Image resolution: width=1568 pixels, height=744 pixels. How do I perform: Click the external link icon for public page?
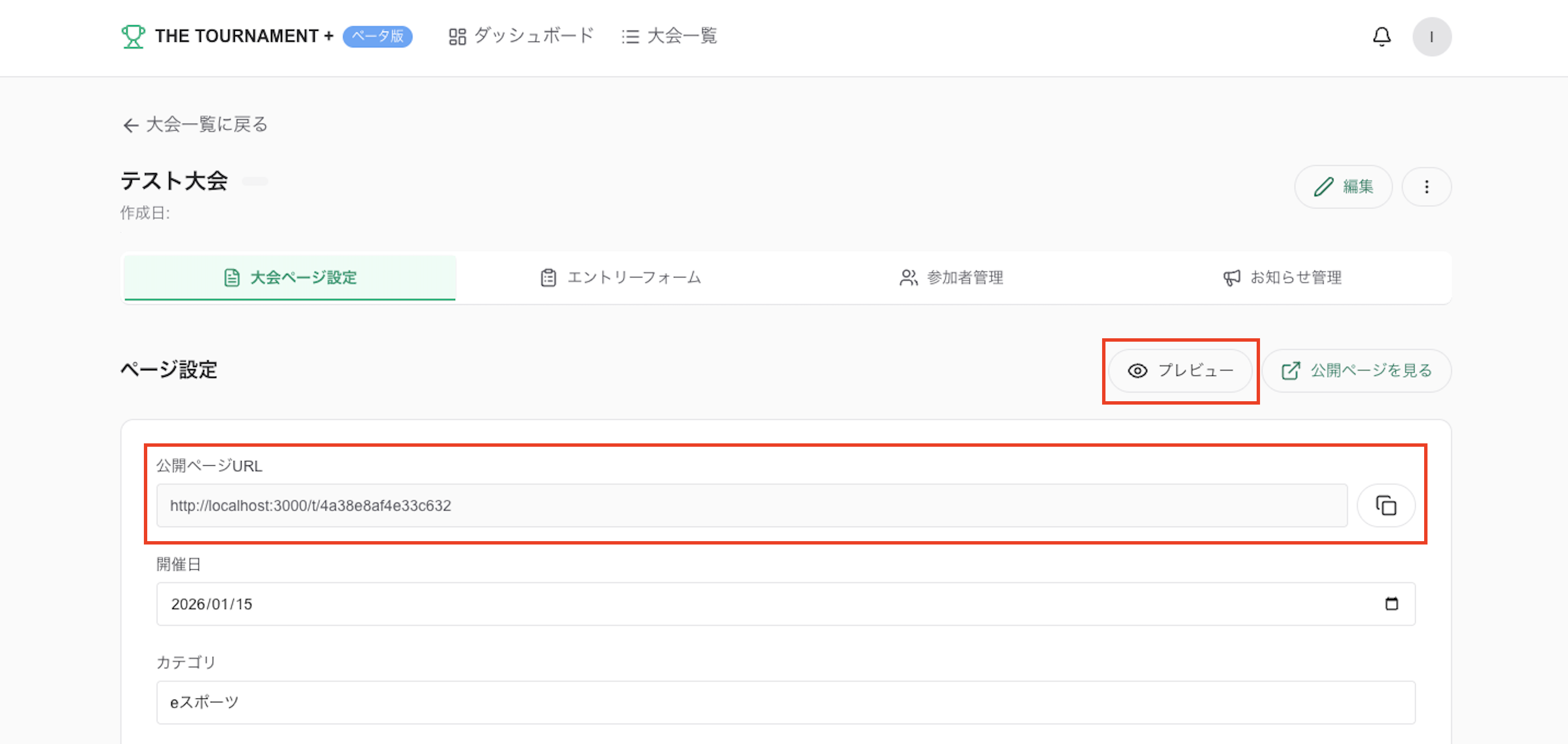pos(1290,371)
